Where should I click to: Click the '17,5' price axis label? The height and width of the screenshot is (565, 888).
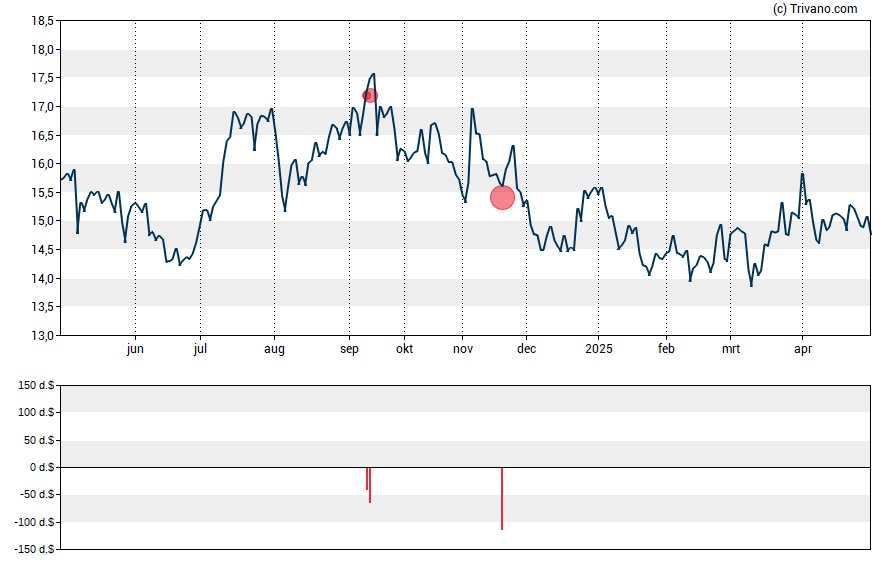pyautogui.click(x=42, y=78)
